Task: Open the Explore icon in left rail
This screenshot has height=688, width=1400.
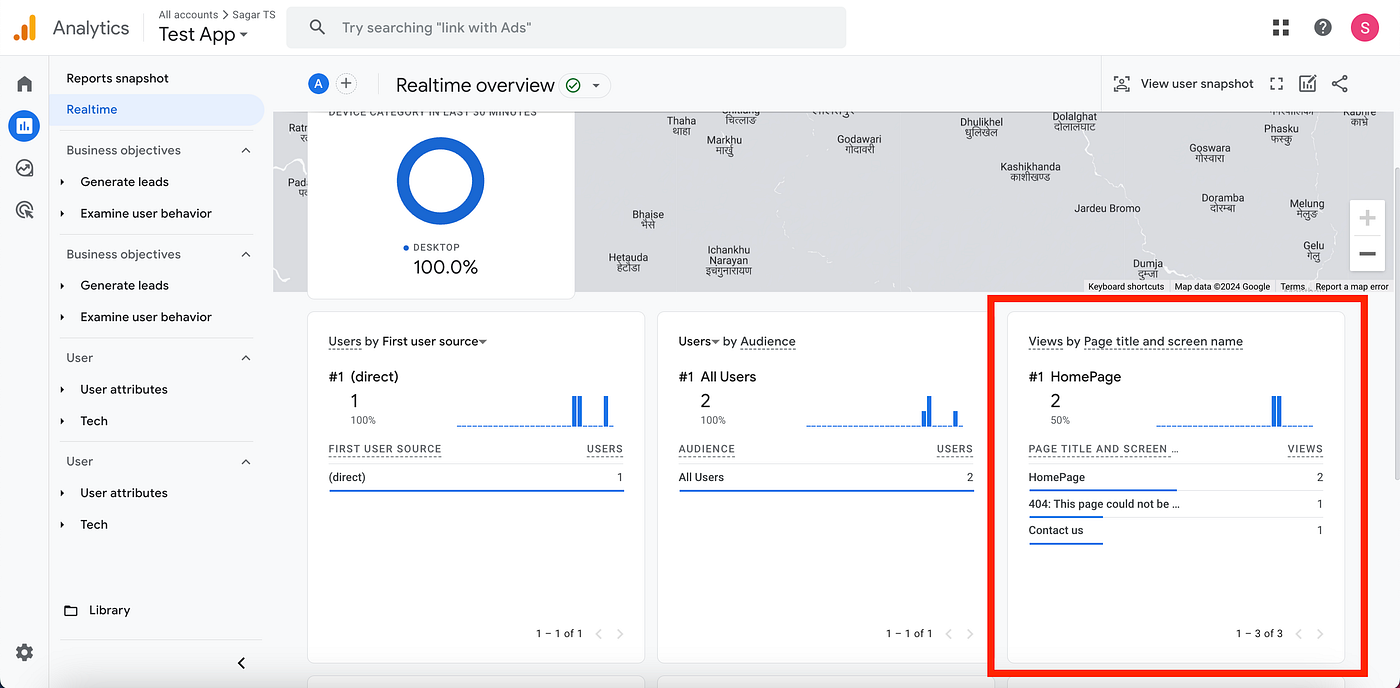Action: click(24, 168)
